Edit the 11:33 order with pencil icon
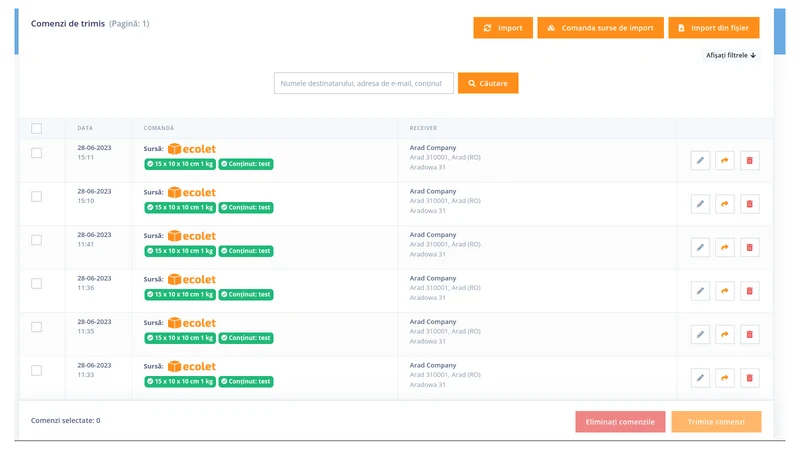The image size is (800, 450). click(700, 378)
